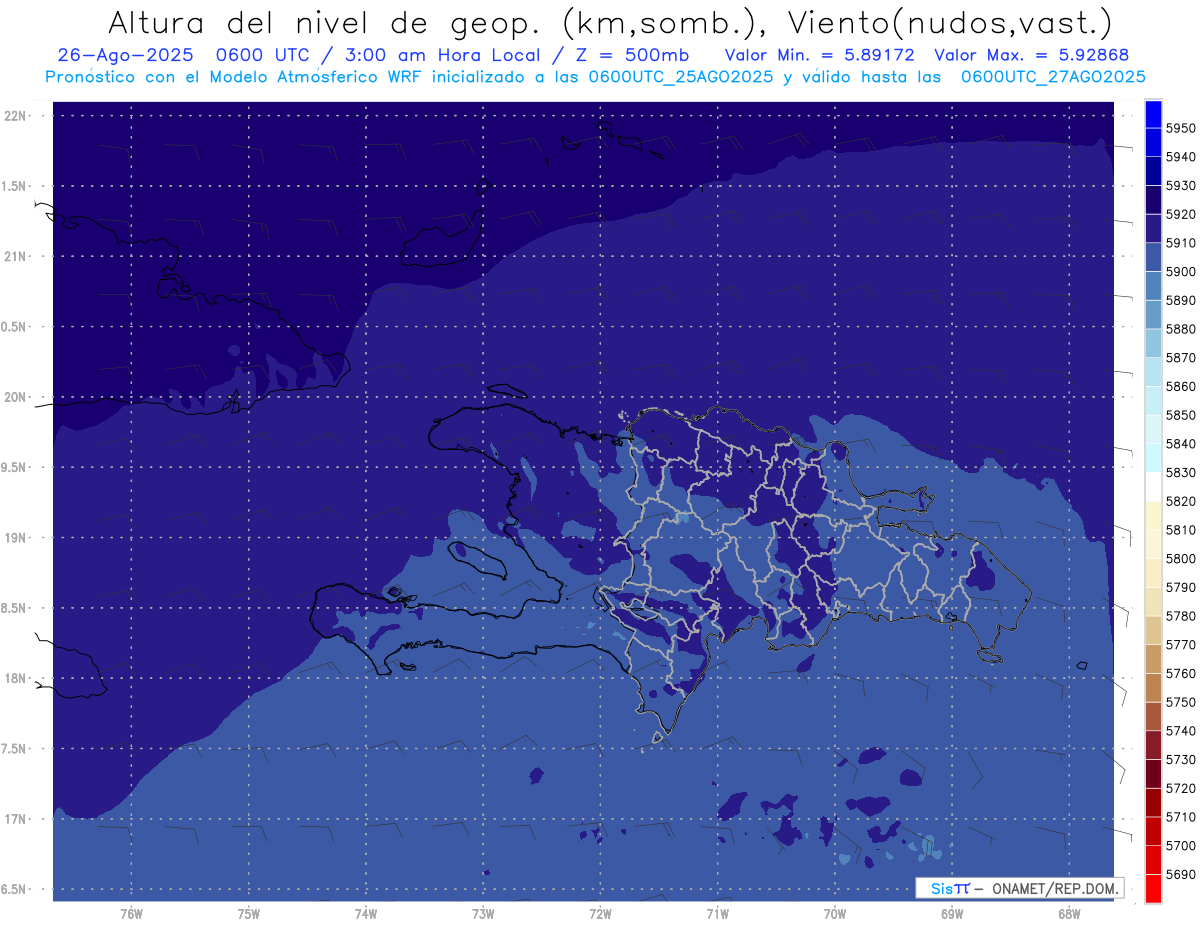Click the '74W' longitude label

[x=366, y=914]
